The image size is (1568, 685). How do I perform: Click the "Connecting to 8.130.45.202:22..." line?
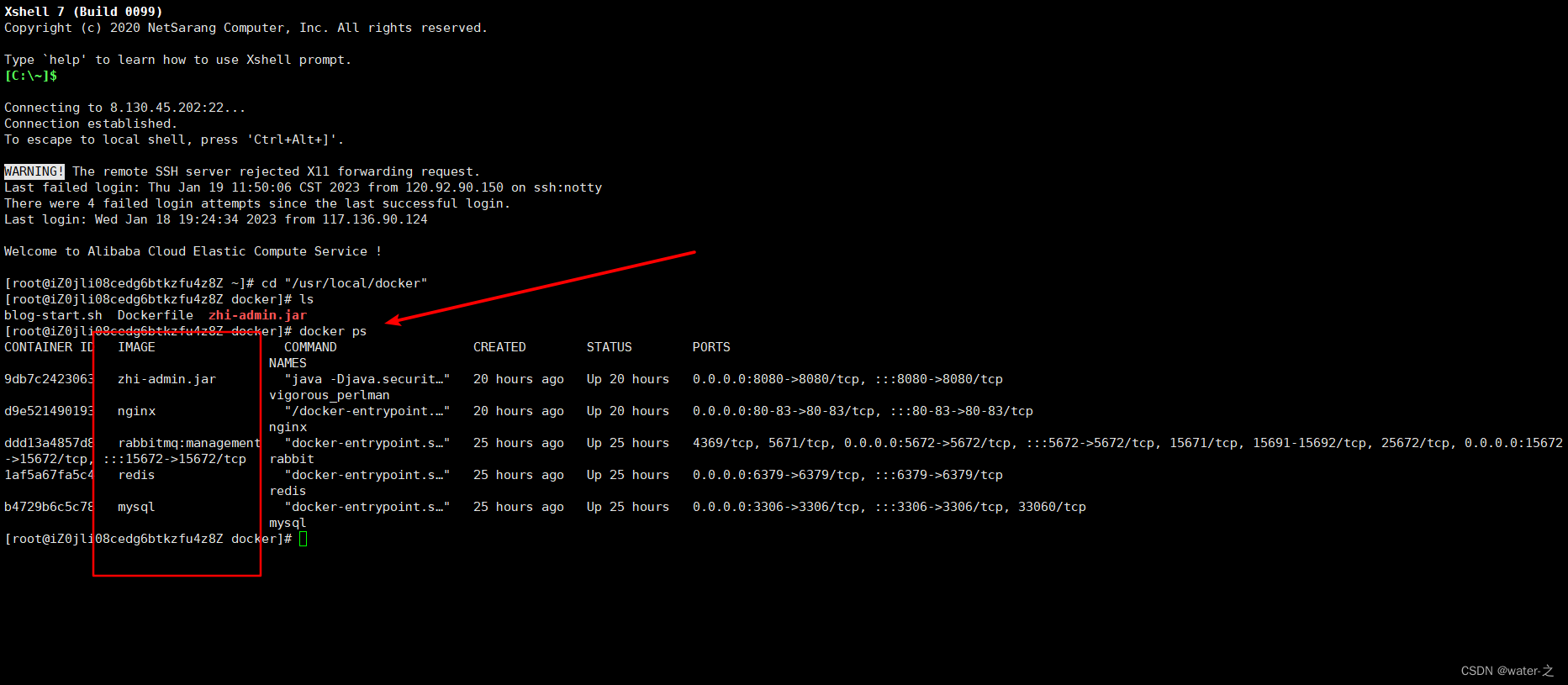coord(125,108)
